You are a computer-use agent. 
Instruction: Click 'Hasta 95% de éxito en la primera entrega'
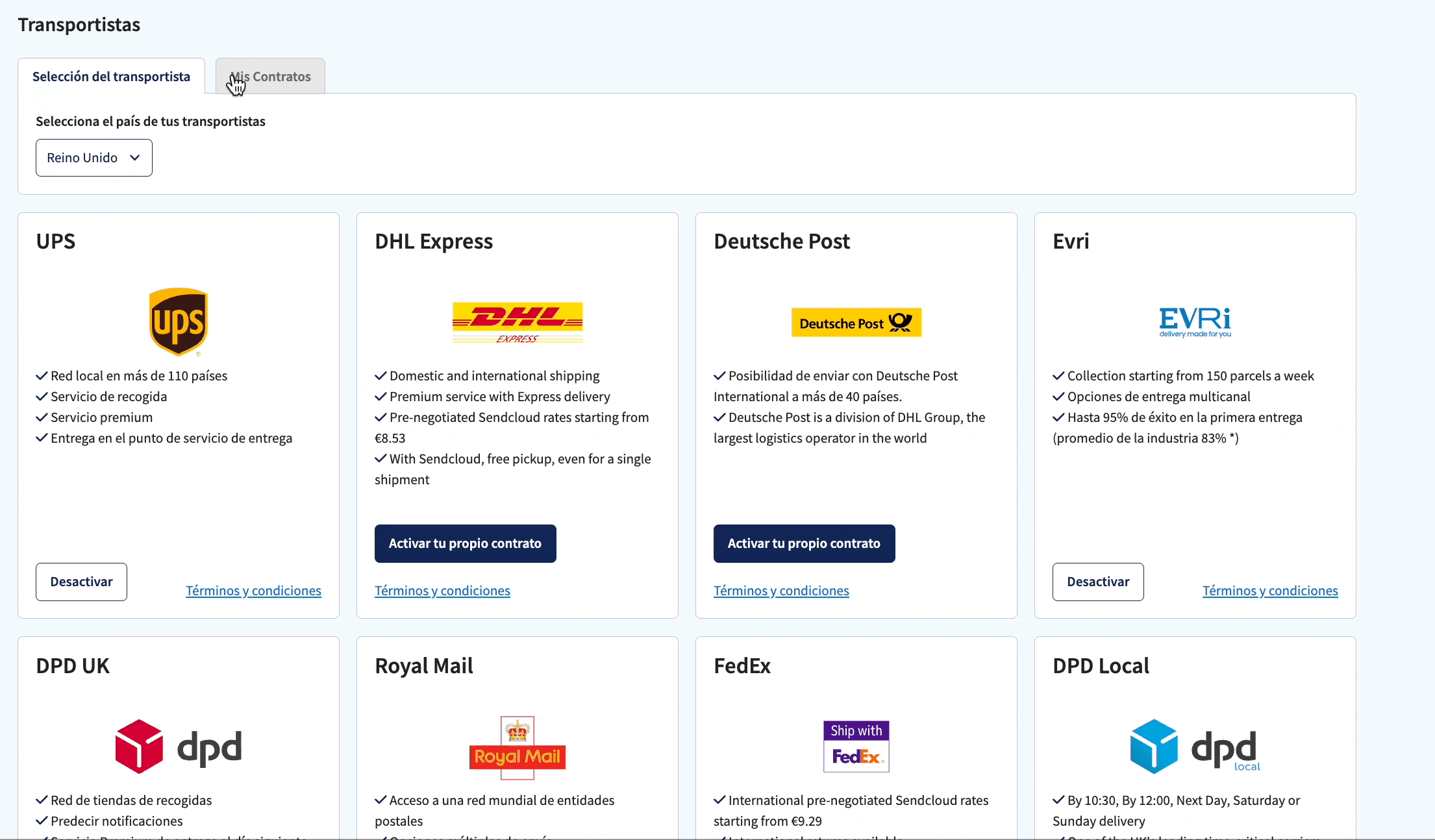click(x=1185, y=417)
